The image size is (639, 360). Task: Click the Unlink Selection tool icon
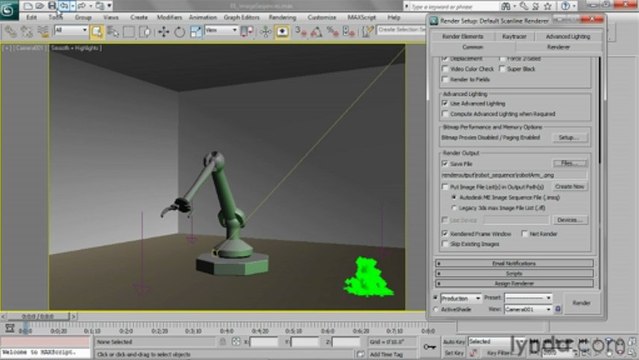tap(26, 31)
